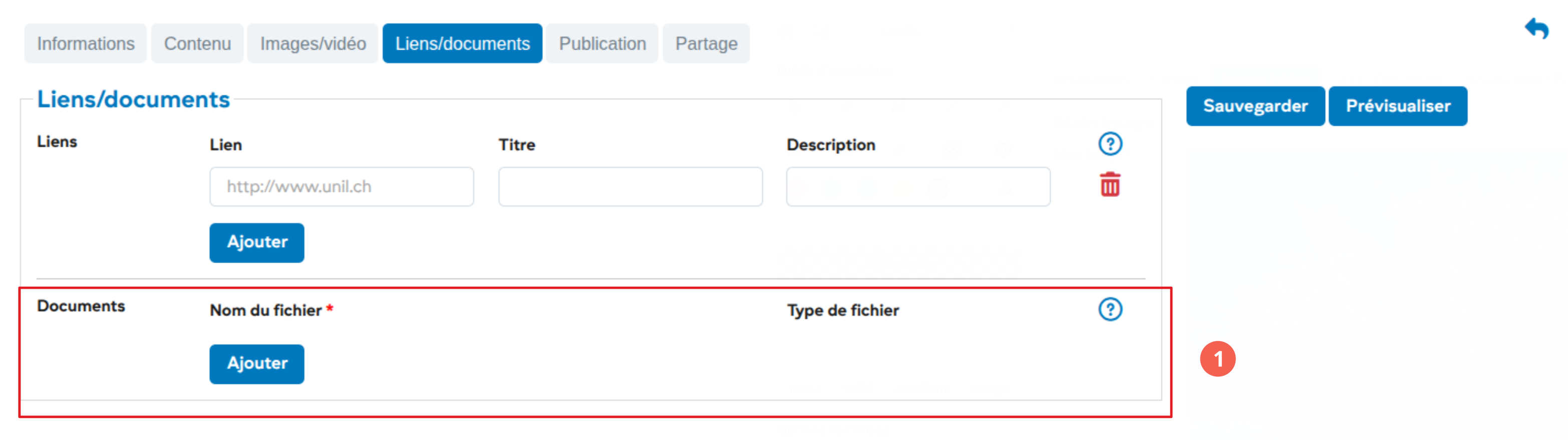Select the Liens/documents tab
The image size is (1568, 440).
point(462,44)
